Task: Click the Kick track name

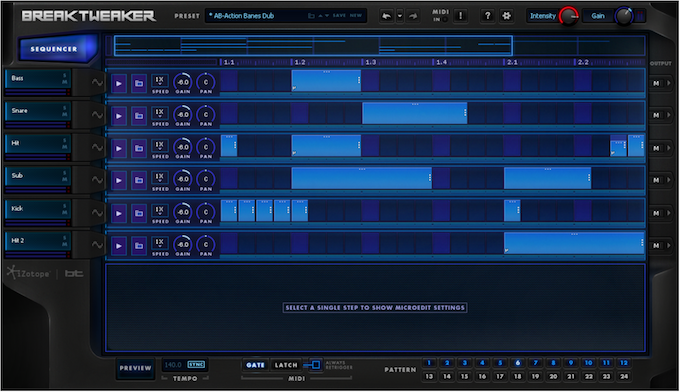Action: pos(17,209)
